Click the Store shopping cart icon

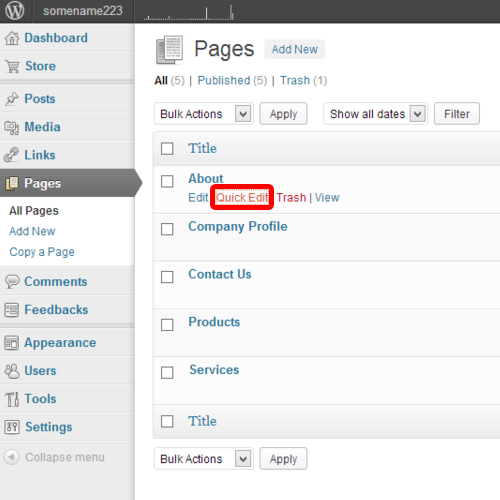pos(13,66)
